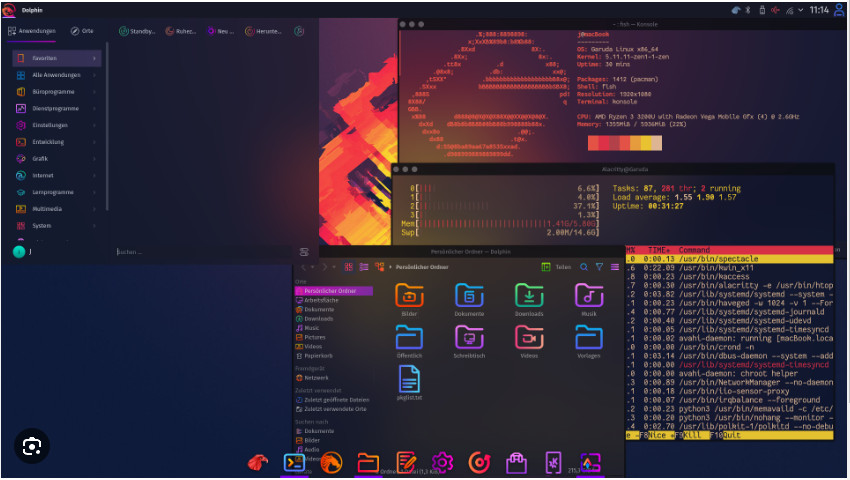
Task: Open the orange dragon browser dock icon
Action: pyautogui.click(x=331, y=463)
